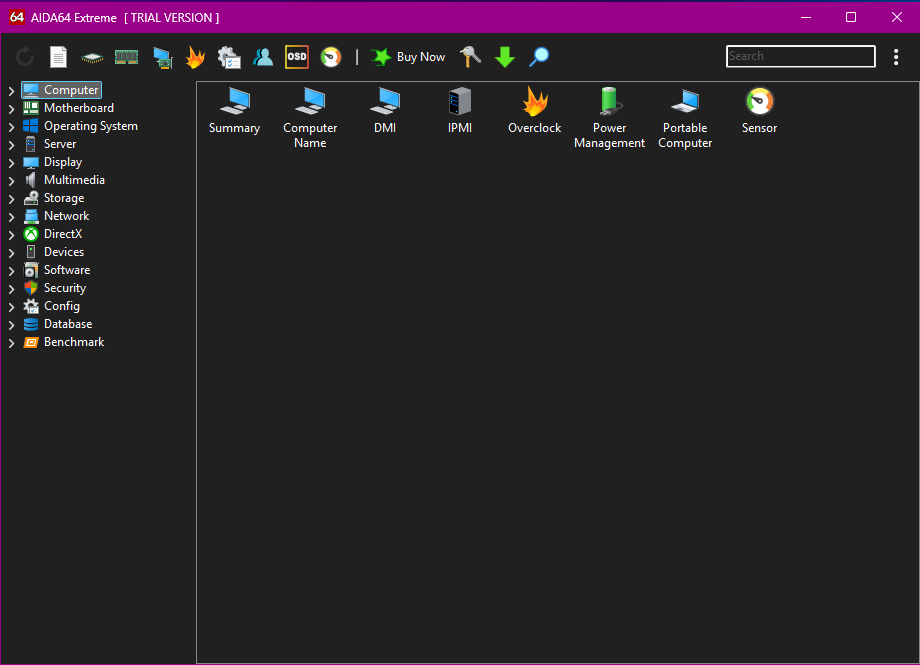This screenshot has width=920, height=665.
Task: Open the Computer Name page icon
Action: 310,118
